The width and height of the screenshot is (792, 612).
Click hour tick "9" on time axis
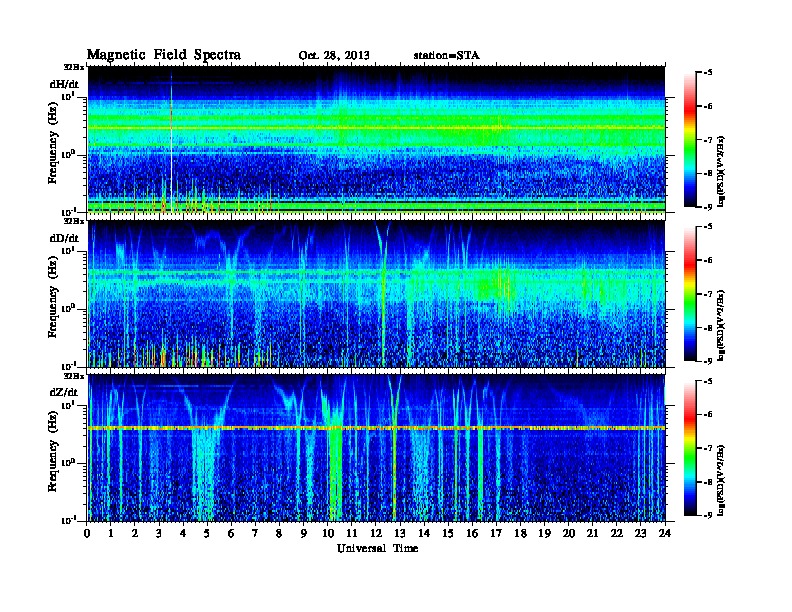click(x=304, y=534)
